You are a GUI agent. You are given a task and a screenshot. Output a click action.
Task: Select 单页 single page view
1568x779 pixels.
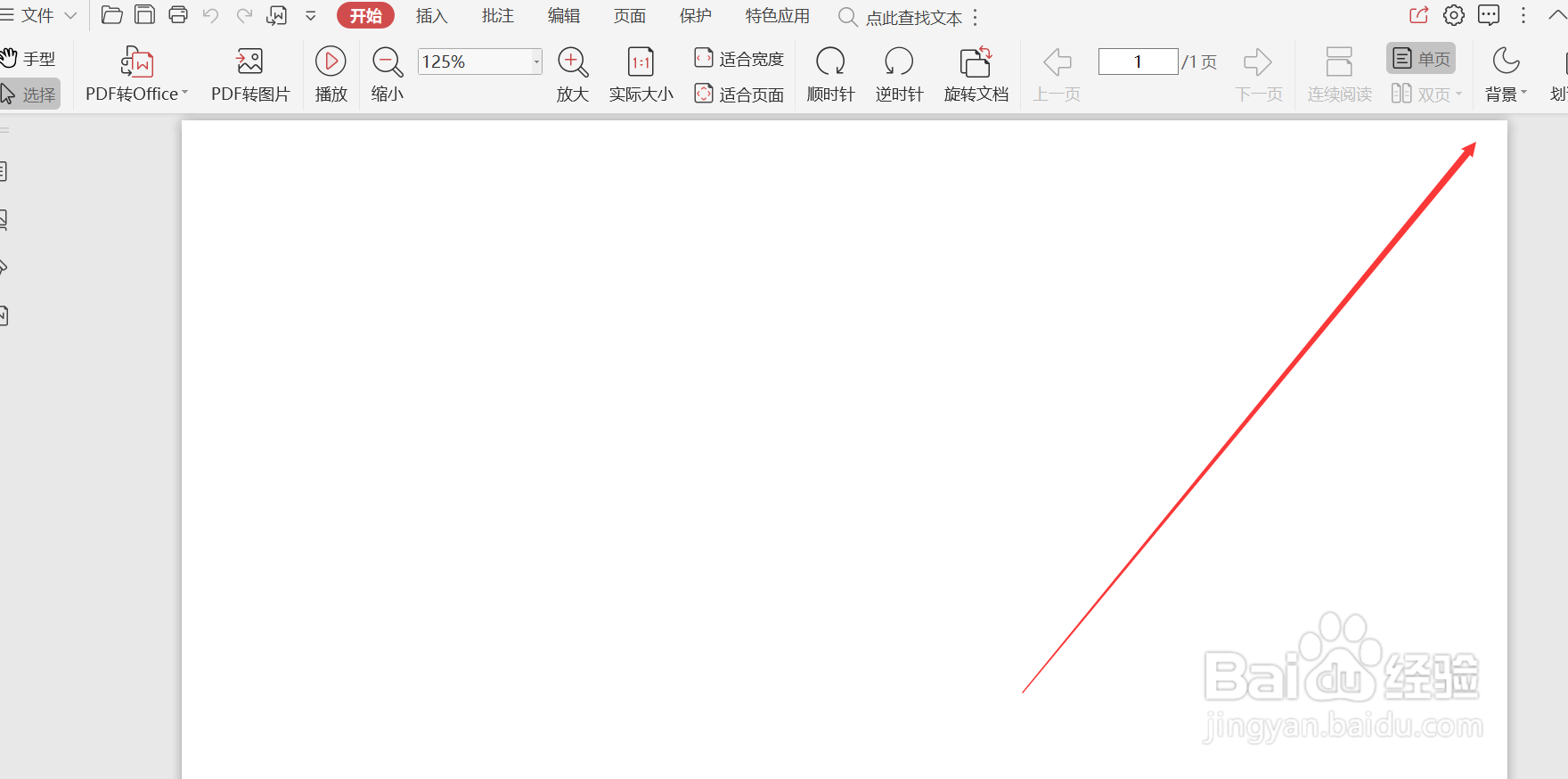(1421, 59)
